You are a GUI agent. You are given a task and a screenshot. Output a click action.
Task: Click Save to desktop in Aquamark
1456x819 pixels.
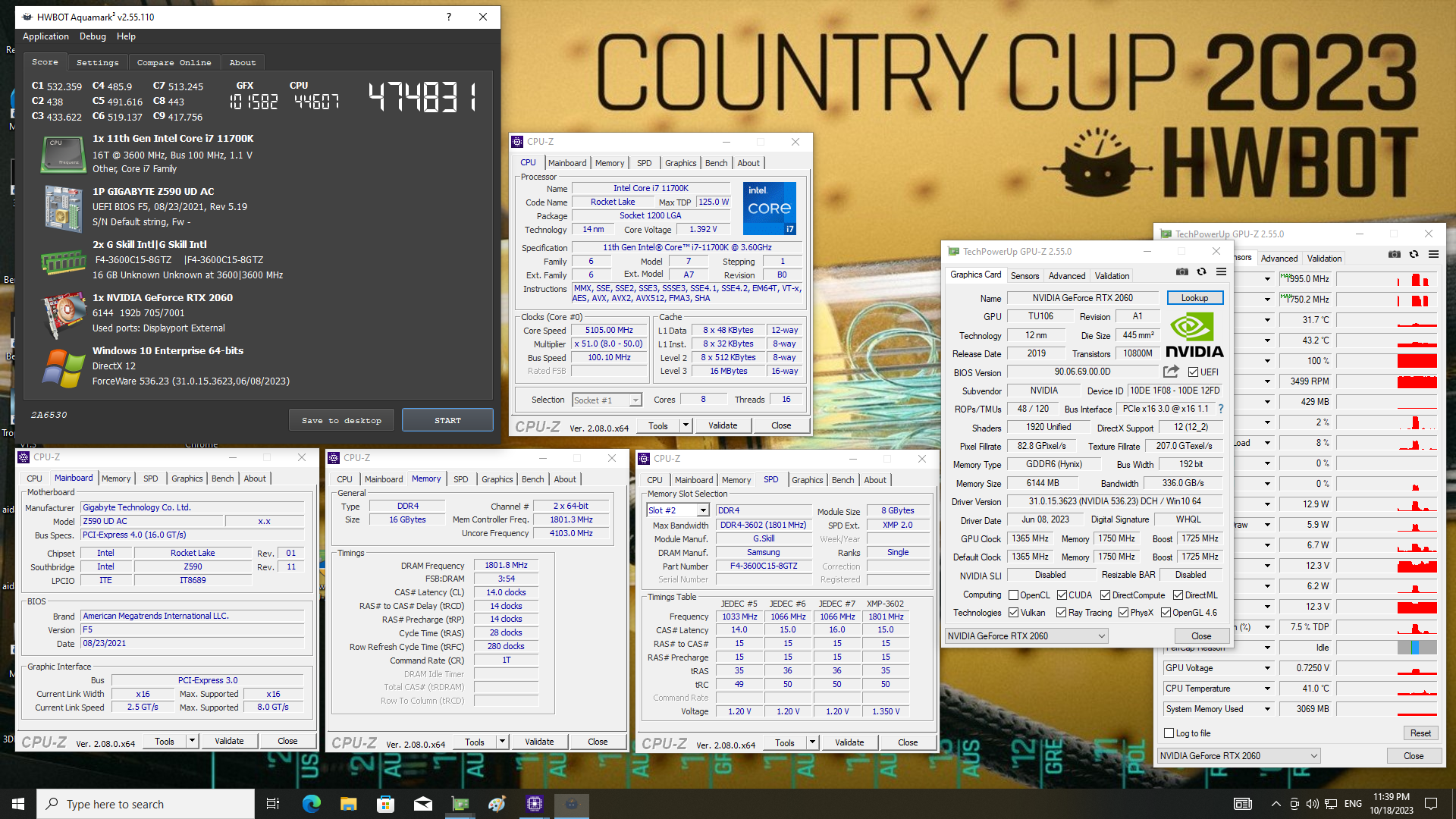point(341,420)
